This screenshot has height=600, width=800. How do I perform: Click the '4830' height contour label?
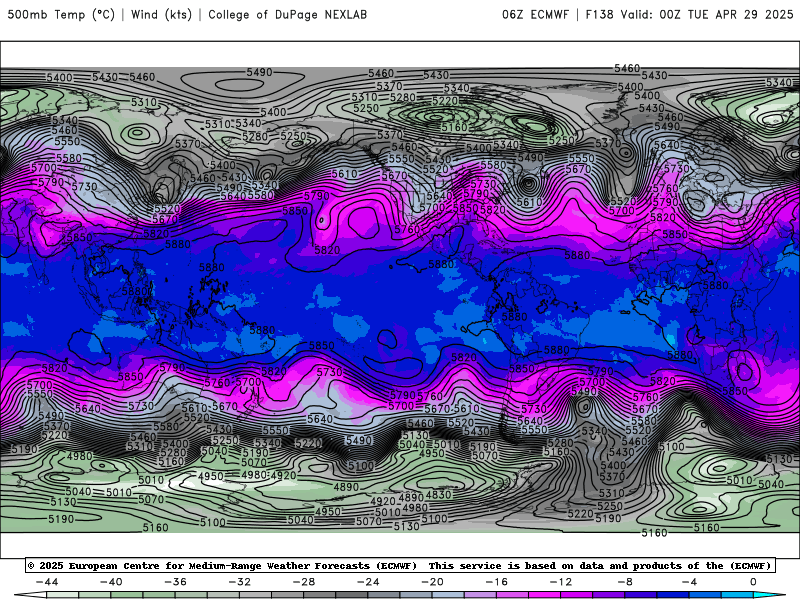click(438, 494)
